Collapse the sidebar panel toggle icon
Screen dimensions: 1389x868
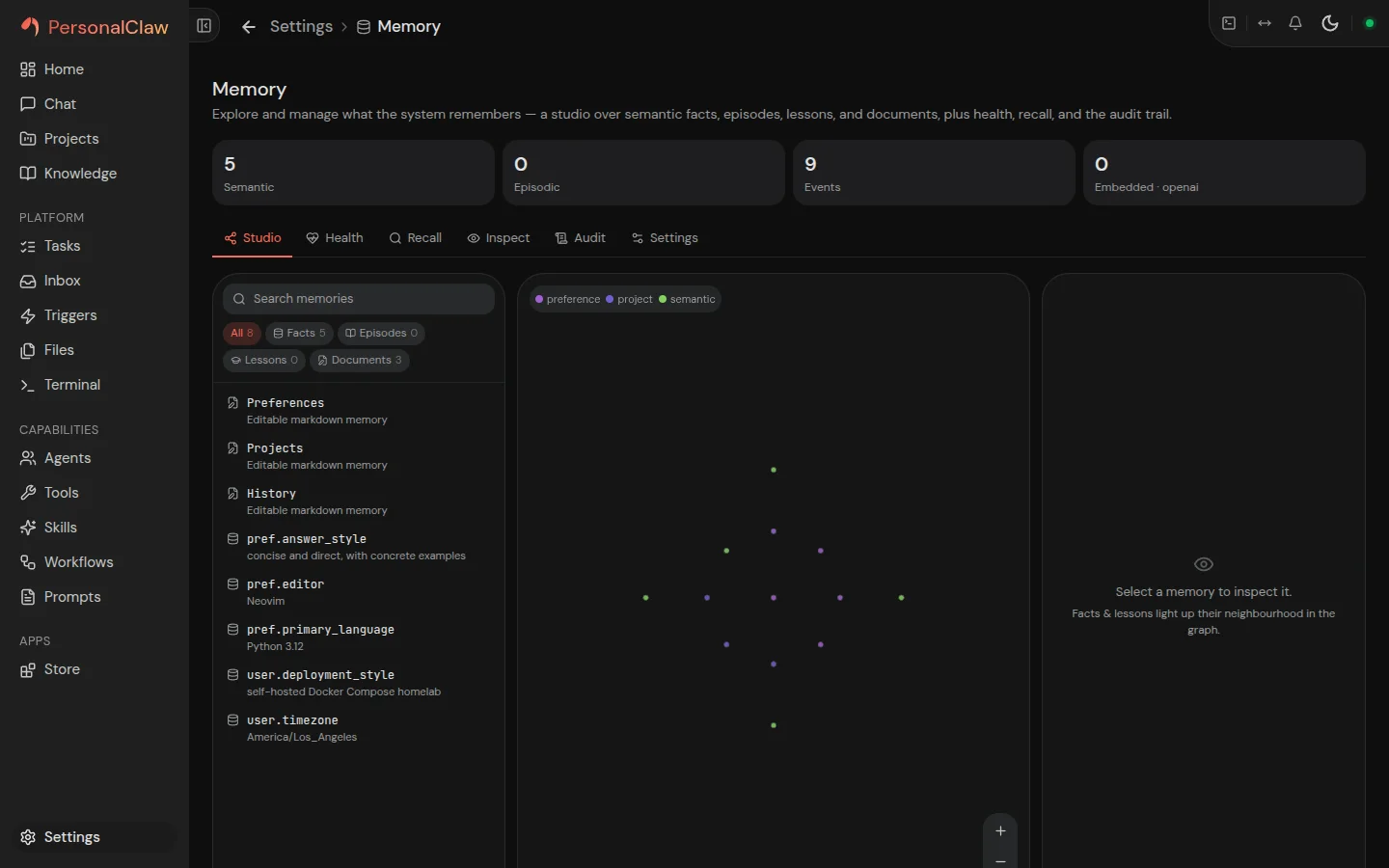point(204,26)
